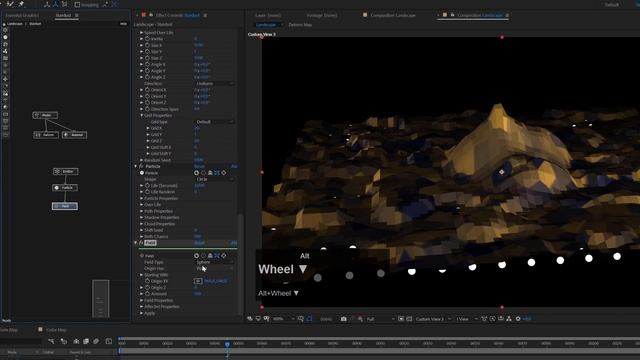Switch to the Layer (none) tab

pyautogui.click(x=268, y=15)
